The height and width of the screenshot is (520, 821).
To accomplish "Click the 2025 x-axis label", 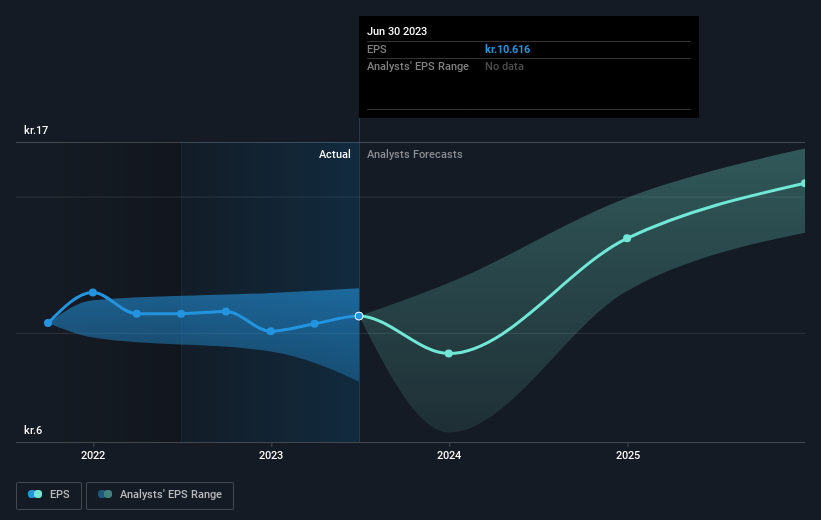I will click(628, 455).
